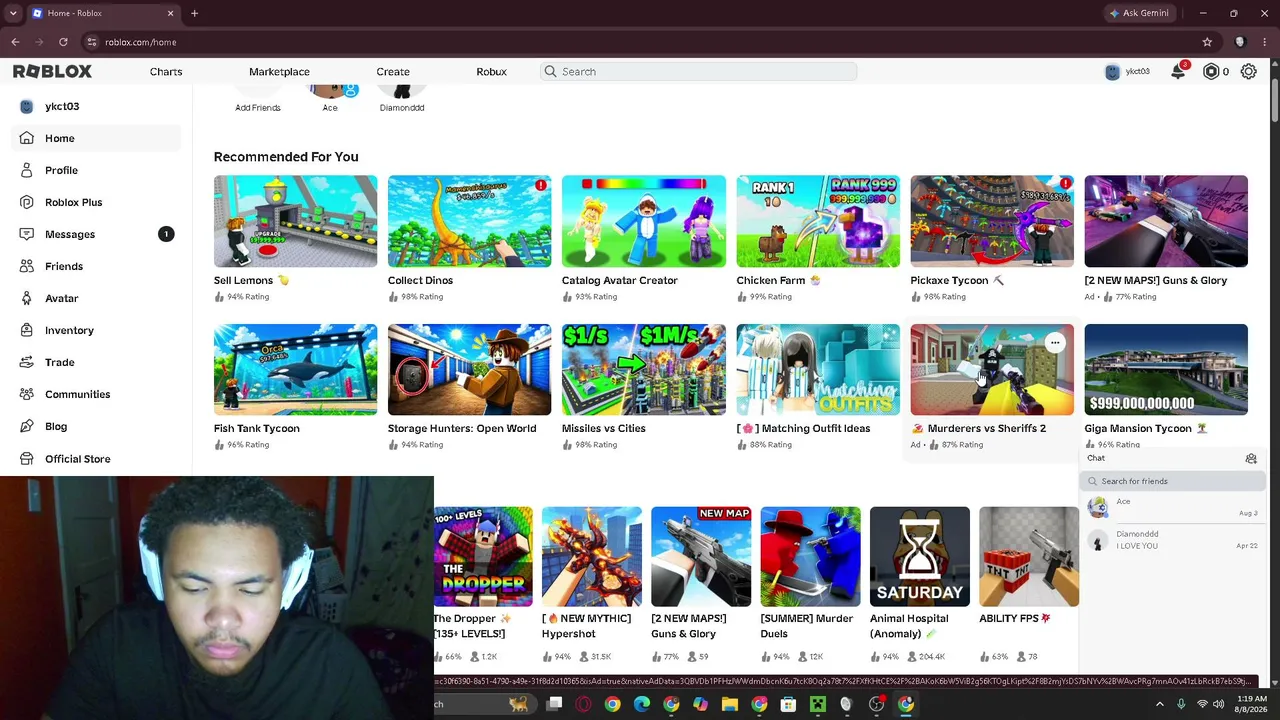Open the Fish Tank Tycoon thumbnail
Image resolution: width=1280 pixels, height=720 pixels.
click(x=295, y=369)
